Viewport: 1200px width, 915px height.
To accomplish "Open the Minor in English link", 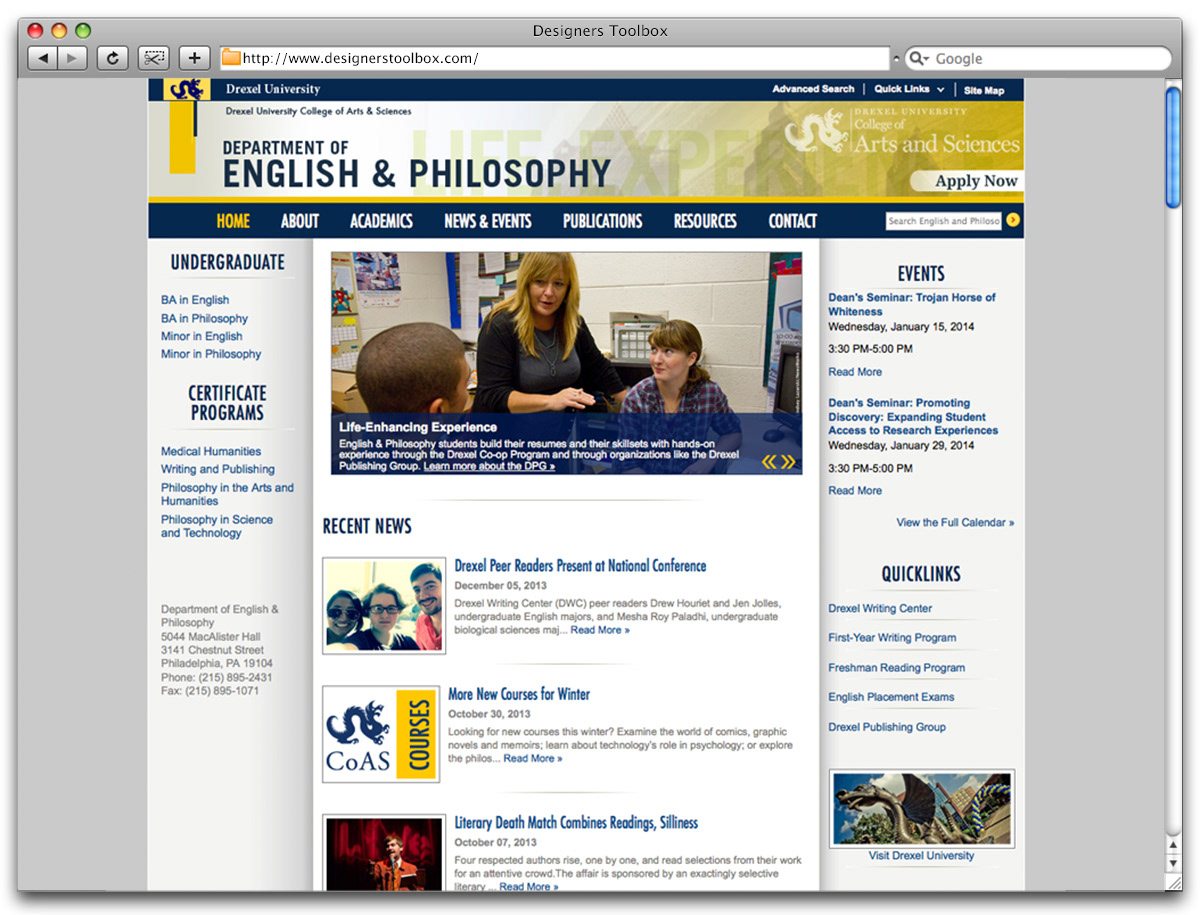I will (202, 336).
